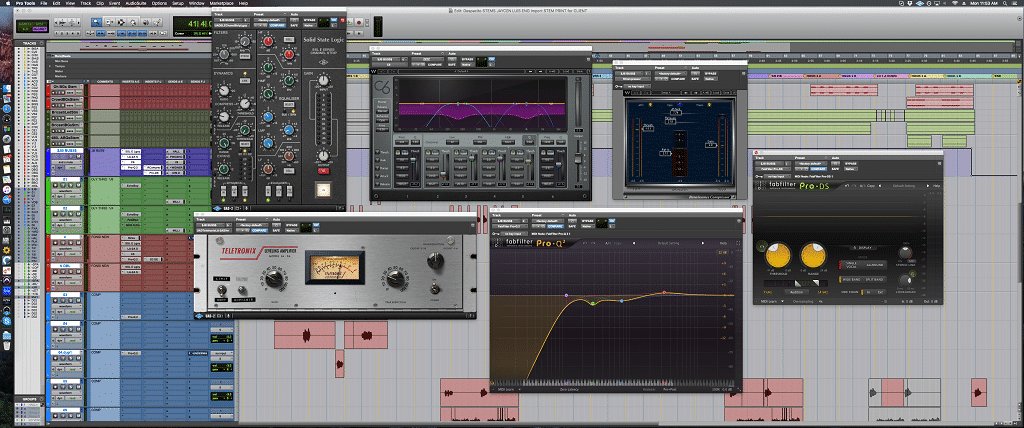Toggle BYPASS on SSL channel strip plugin
The image size is (1024, 428).
(x=310, y=20)
